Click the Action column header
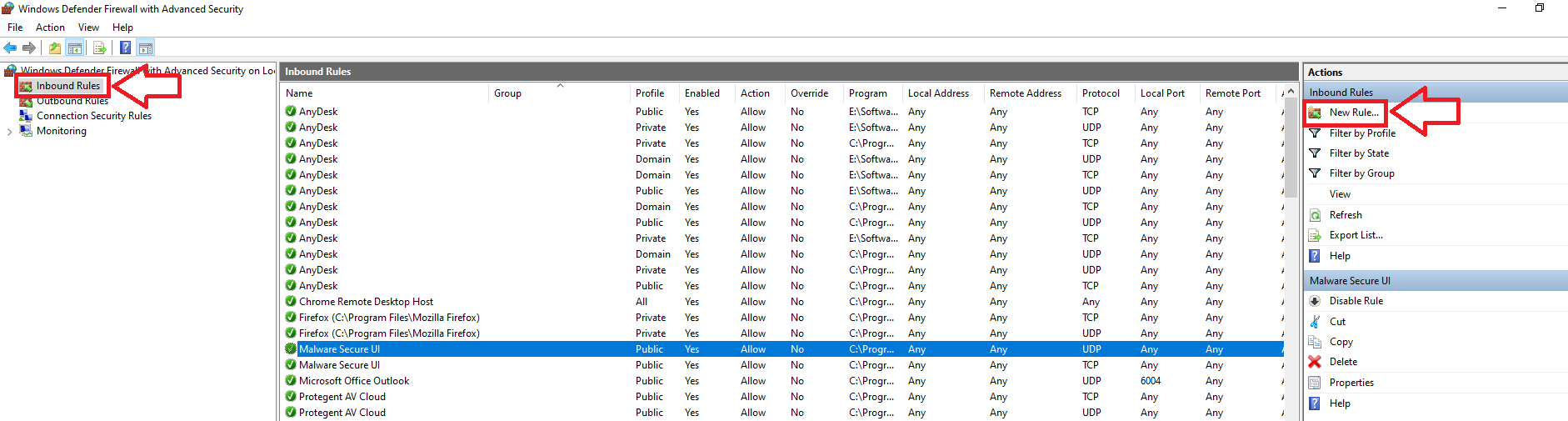This screenshot has width=1568, height=421. (760, 93)
